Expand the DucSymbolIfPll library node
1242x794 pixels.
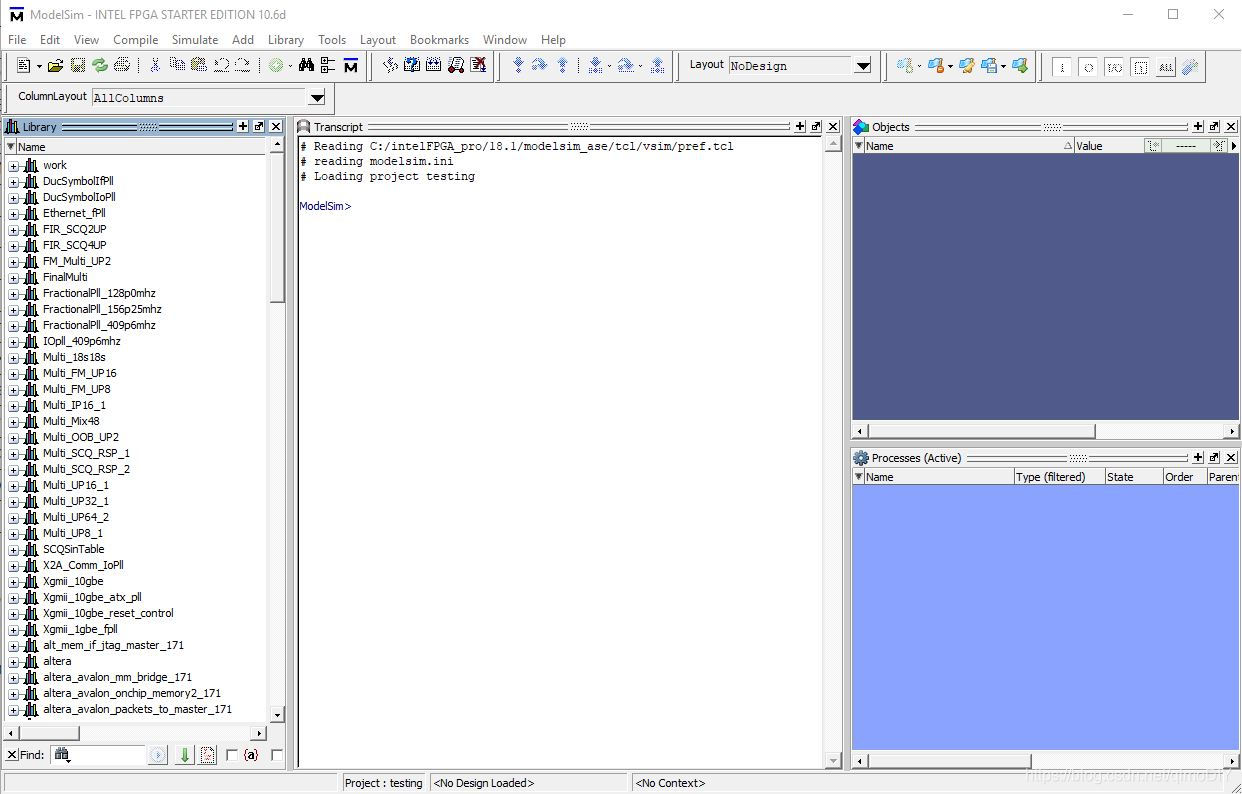[x=14, y=182]
